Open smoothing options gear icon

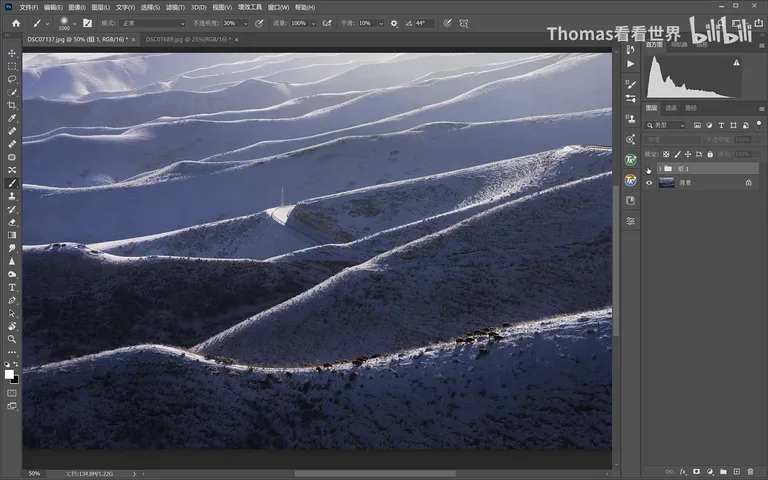coord(394,23)
